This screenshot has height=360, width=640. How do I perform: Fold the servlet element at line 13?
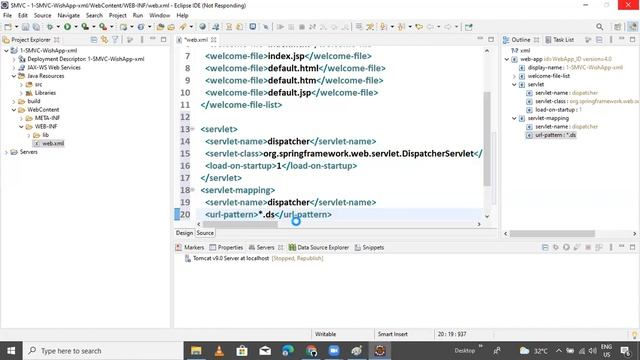(x=193, y=129)
